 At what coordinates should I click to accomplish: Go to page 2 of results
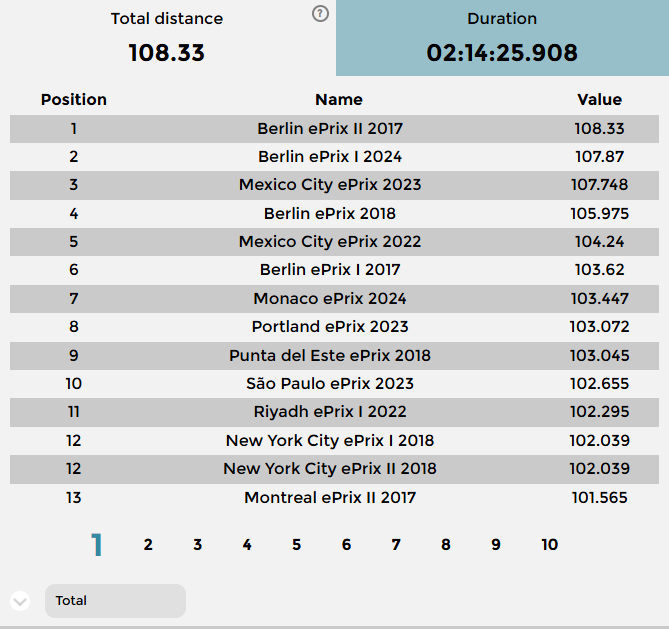(x=148, y=545)
